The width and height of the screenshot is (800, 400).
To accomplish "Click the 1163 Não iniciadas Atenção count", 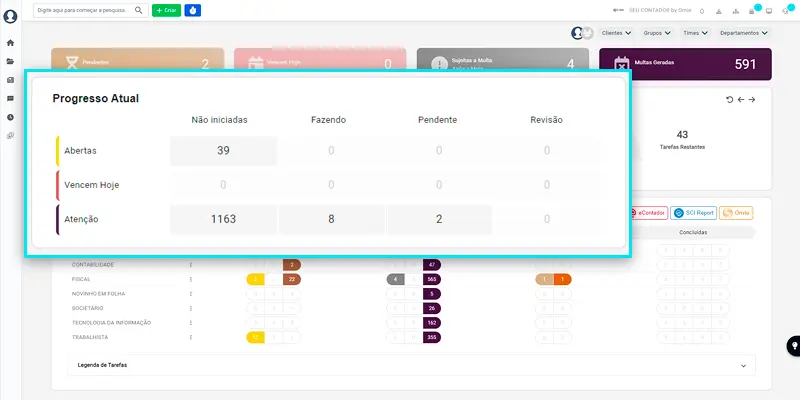I will [223, 219].
